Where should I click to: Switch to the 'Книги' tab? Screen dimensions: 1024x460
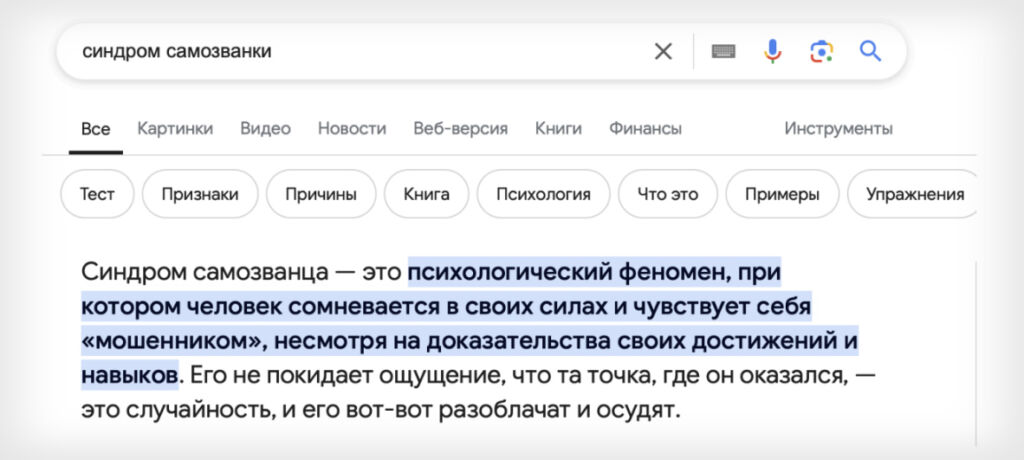click(558, 129)
